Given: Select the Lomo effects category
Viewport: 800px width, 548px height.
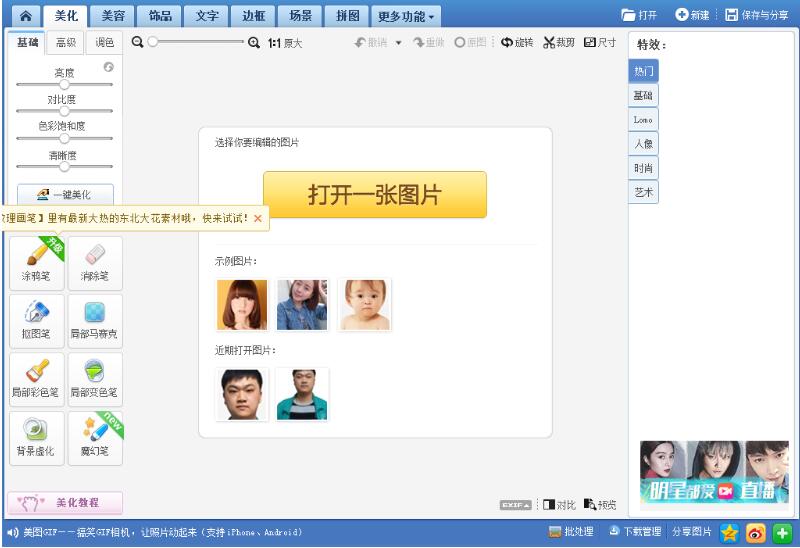Looking at the screenshot, I should coord(643,120).
